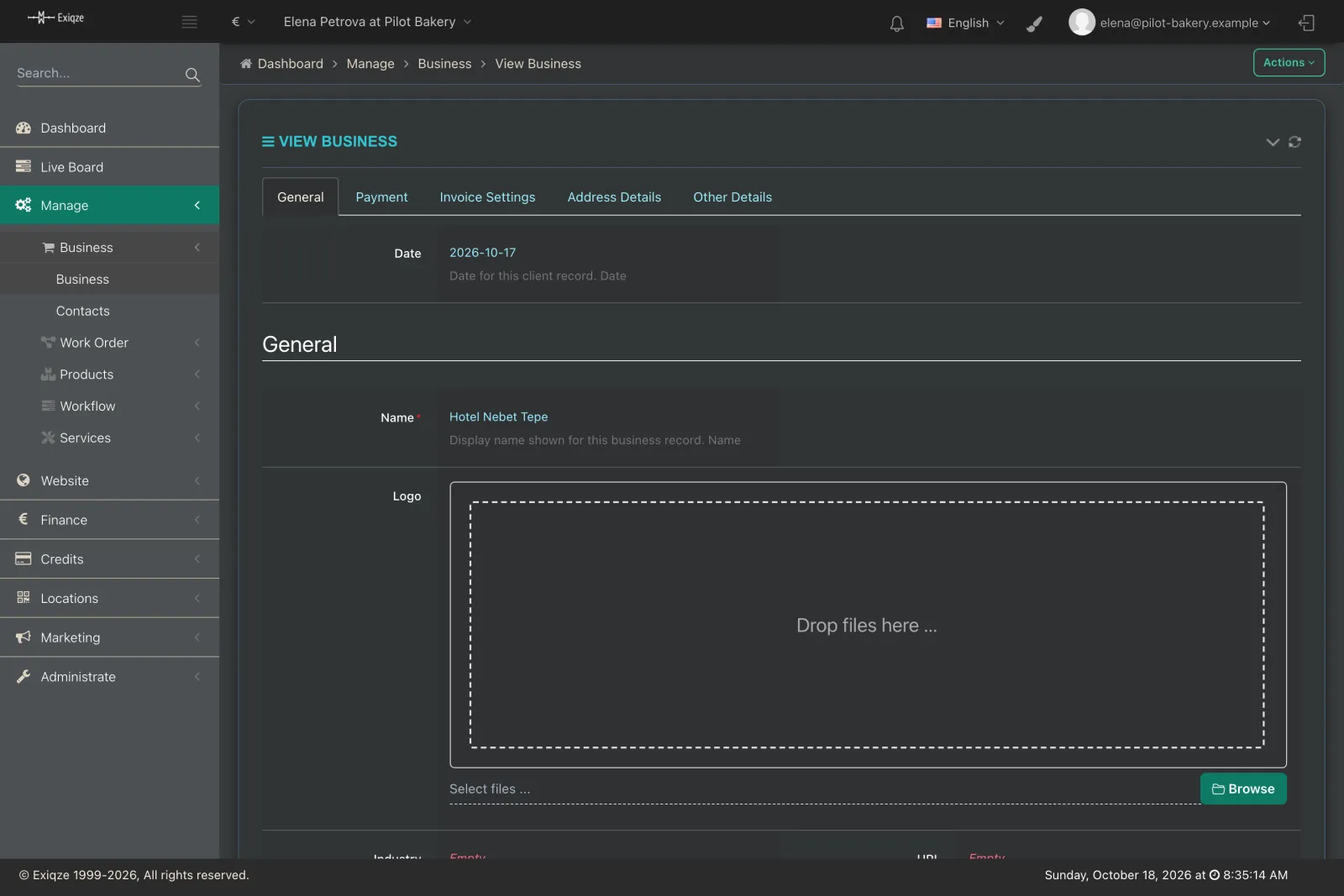
Task: Toggle the sidebar hamburger menu icon
Action: 190,22
